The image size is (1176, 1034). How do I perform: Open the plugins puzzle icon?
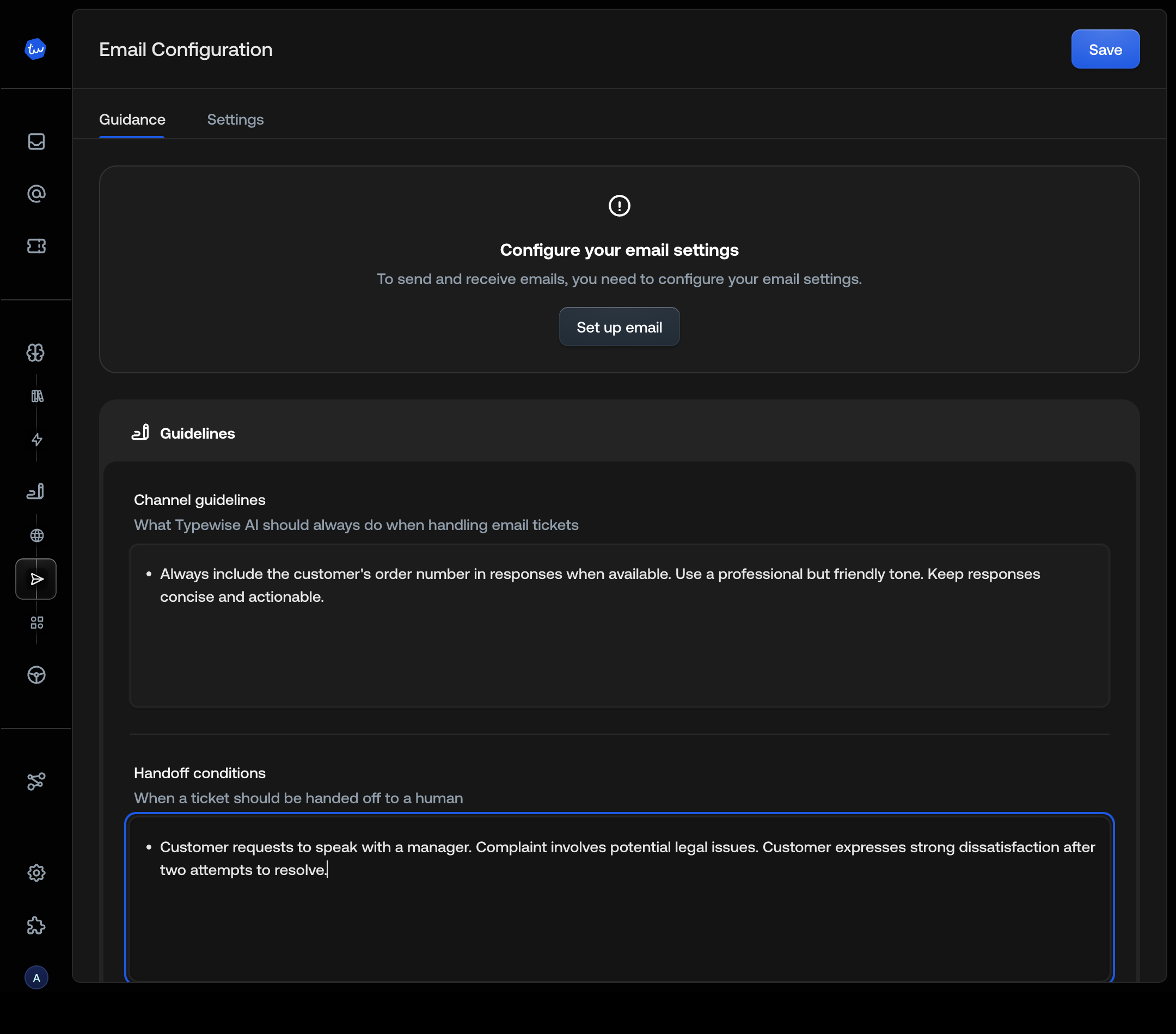pyautogui.click(x=36, y=925)
